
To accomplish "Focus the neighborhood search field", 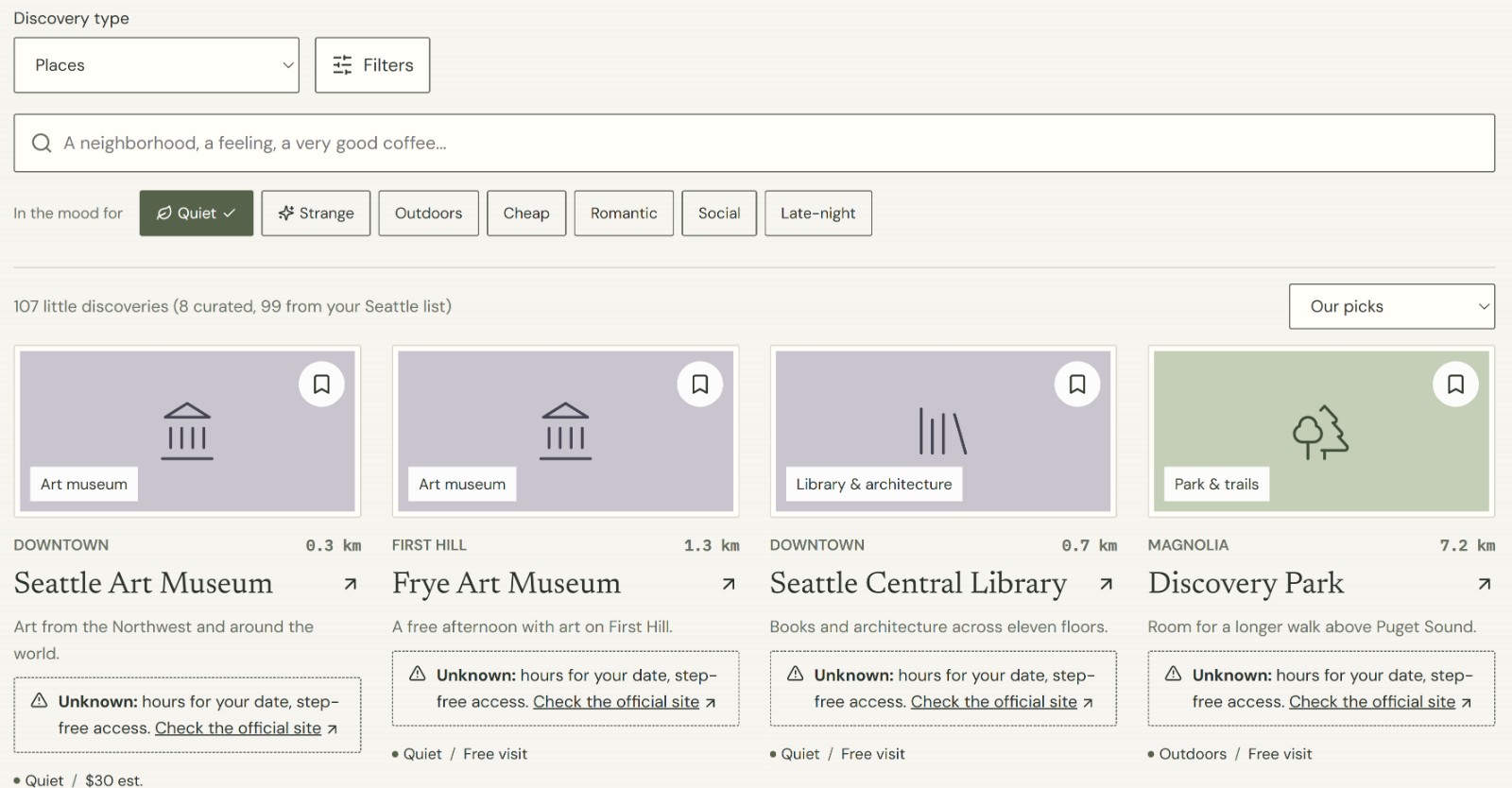I will pyautogui.click(x=754, y=144).
